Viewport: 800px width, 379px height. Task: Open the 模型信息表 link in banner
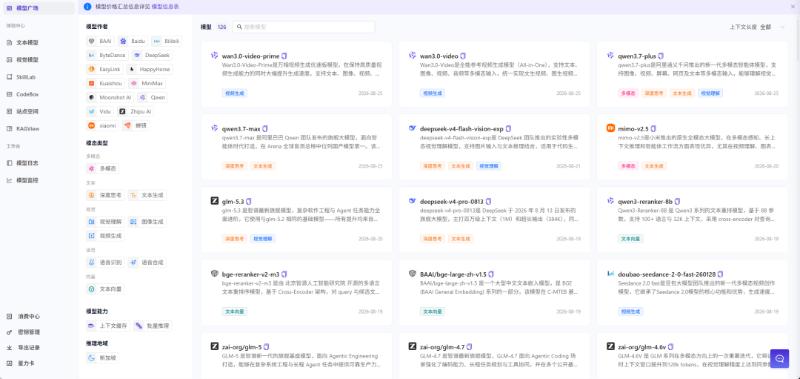[165, 7]
